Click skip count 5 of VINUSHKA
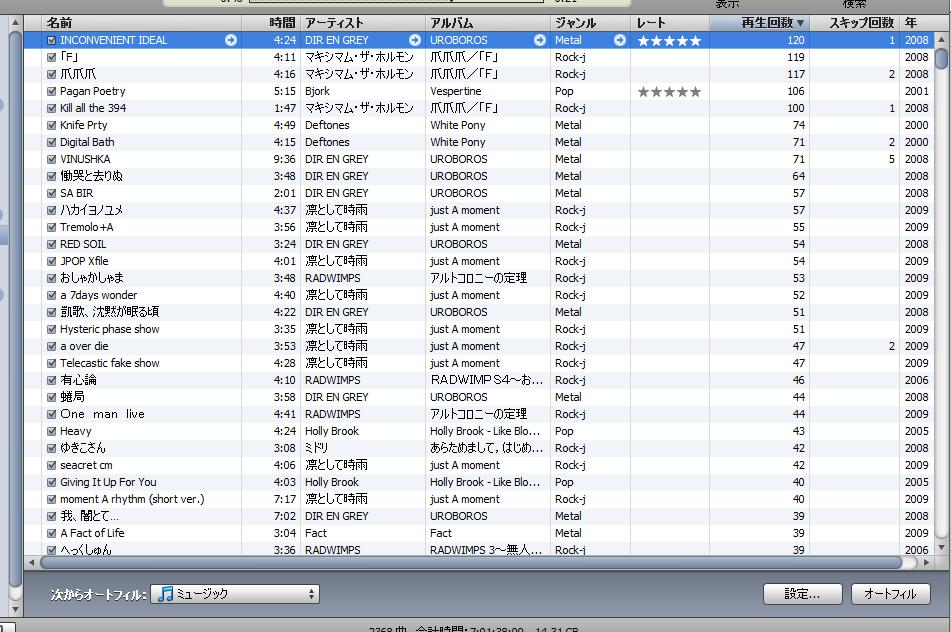The width and height of the screenshot is (951, 632). tap(892, 160)
